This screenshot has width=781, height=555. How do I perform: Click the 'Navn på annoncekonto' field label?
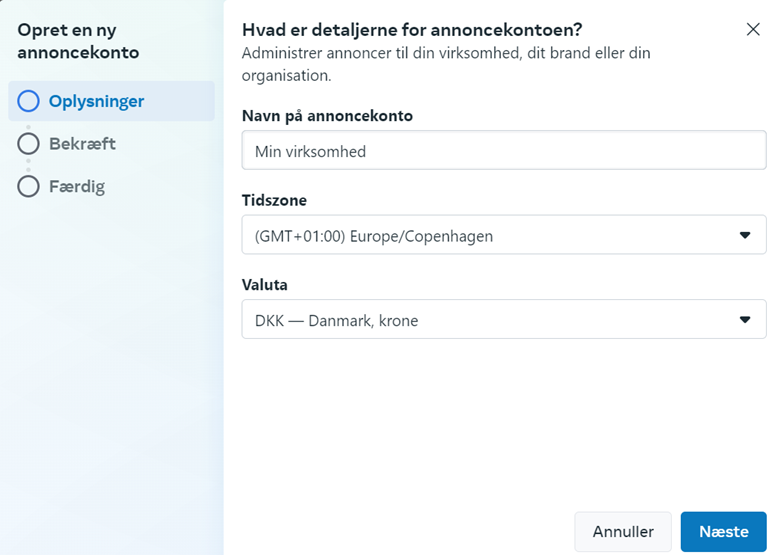(327, 116)
